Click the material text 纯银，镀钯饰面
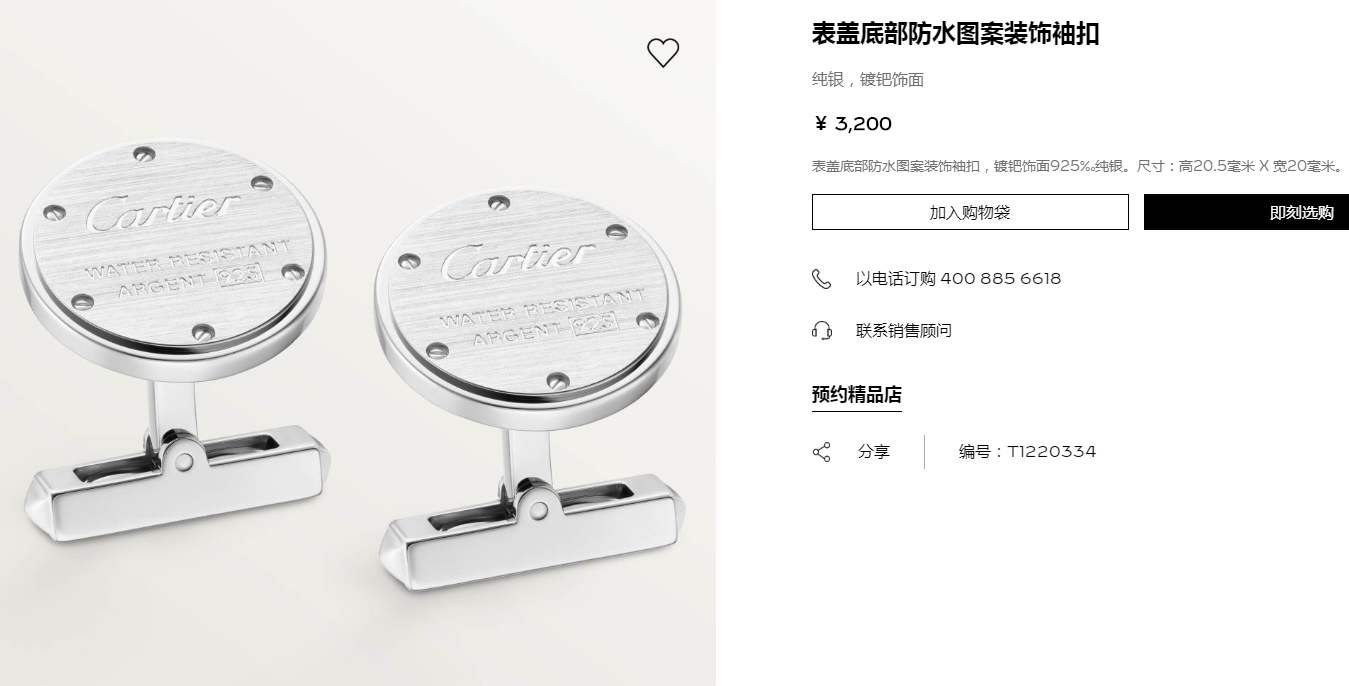 point(867,80)
